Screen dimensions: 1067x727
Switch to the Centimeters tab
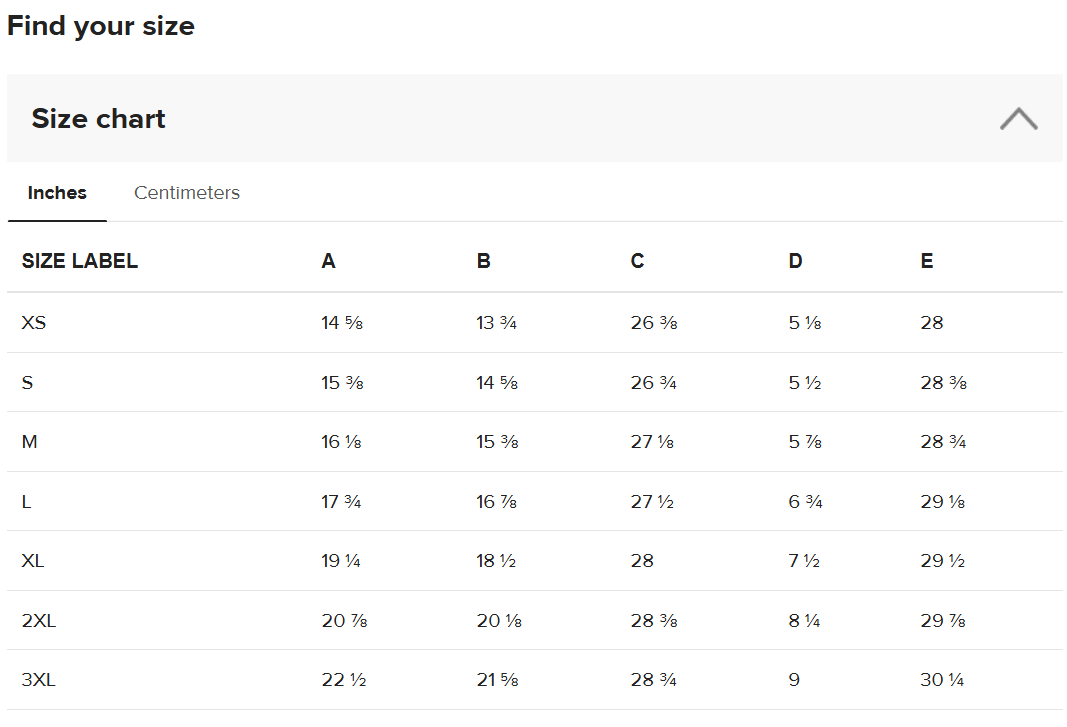pyautogui.click(x=187, y=193)
